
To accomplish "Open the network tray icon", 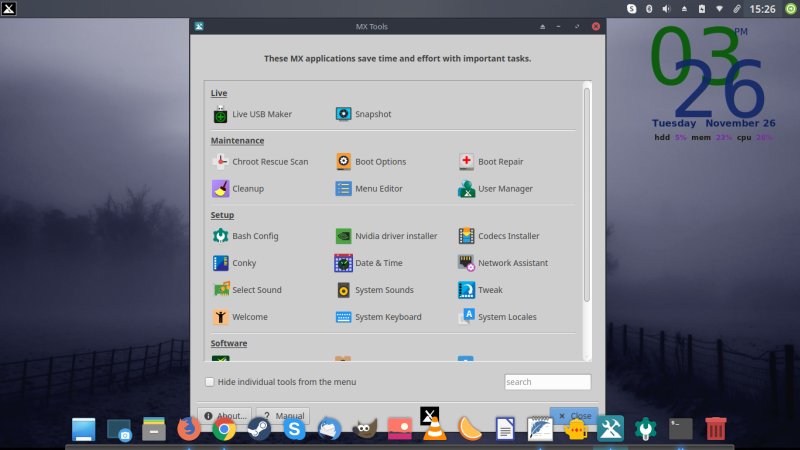I will coord(719,9).
